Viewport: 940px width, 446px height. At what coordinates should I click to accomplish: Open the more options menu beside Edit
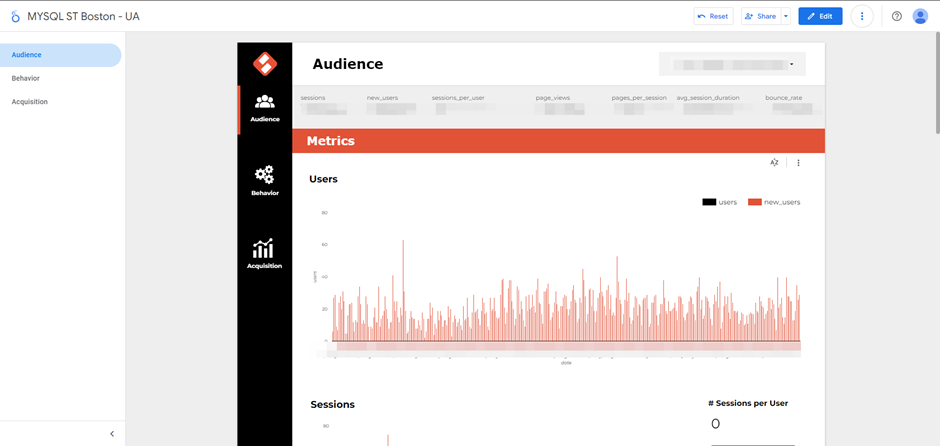point(861,16)
